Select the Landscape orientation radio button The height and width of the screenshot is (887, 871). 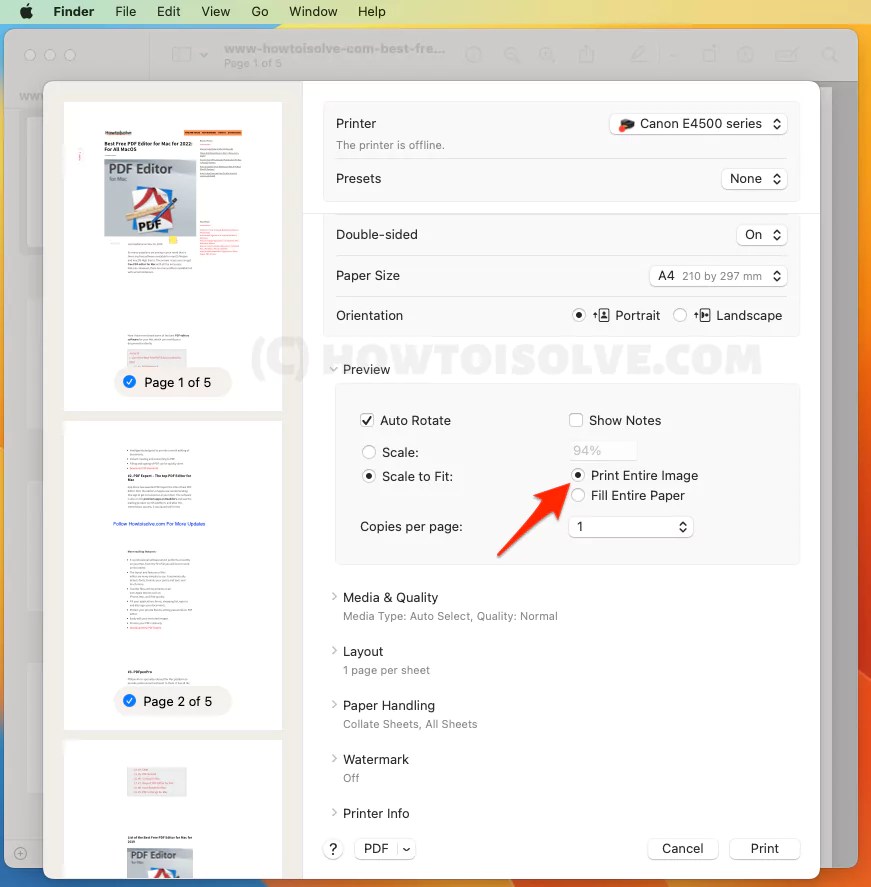680,314
